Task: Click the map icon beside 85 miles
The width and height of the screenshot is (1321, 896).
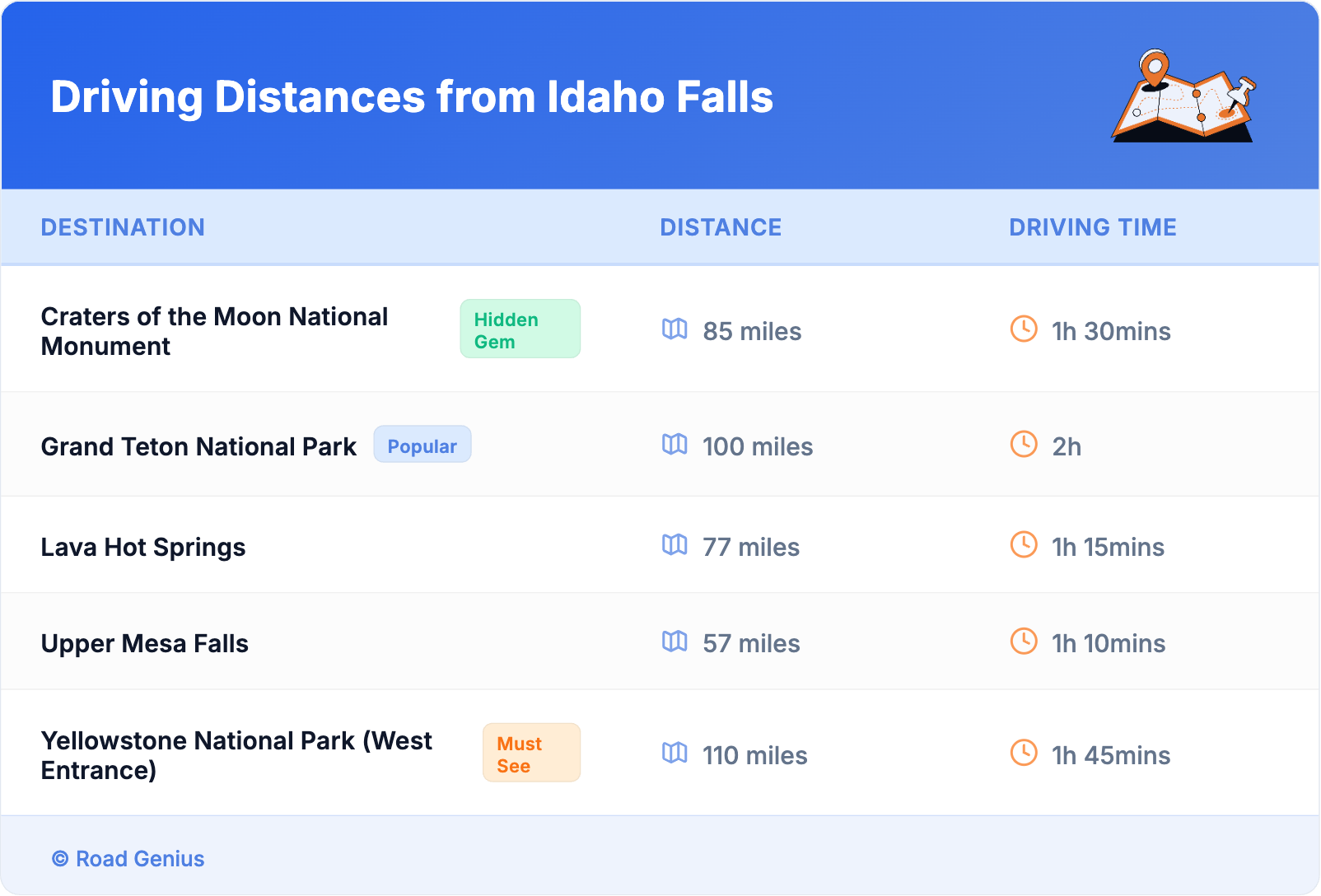Action: point(675,329)
